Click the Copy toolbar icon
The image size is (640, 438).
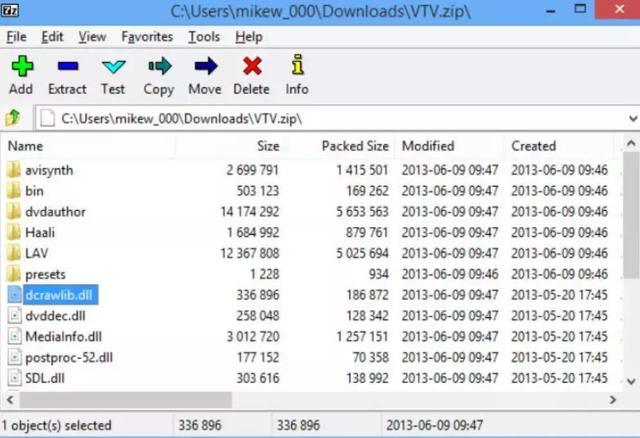pos(160,66)
